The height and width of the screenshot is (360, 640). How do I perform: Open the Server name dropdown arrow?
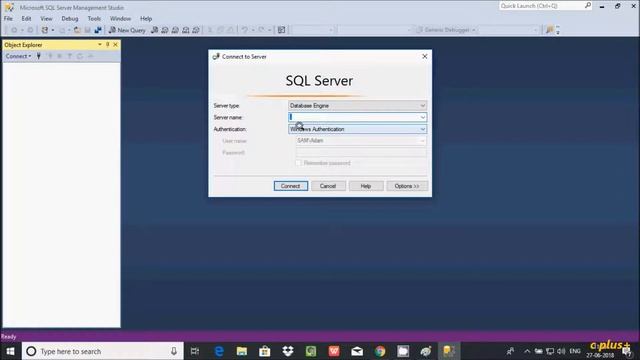point(422,117)
